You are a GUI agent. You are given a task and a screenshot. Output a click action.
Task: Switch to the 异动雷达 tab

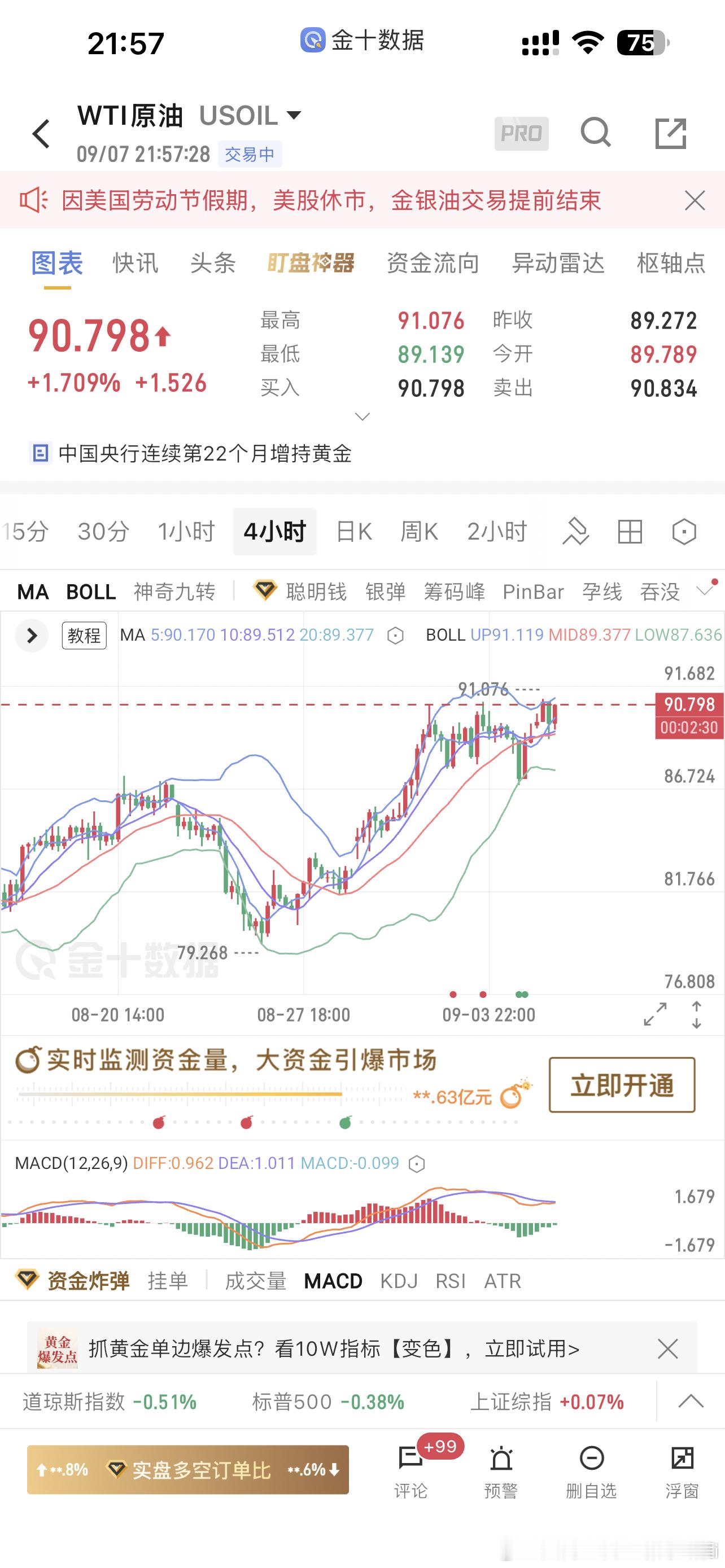pos(558,264)
